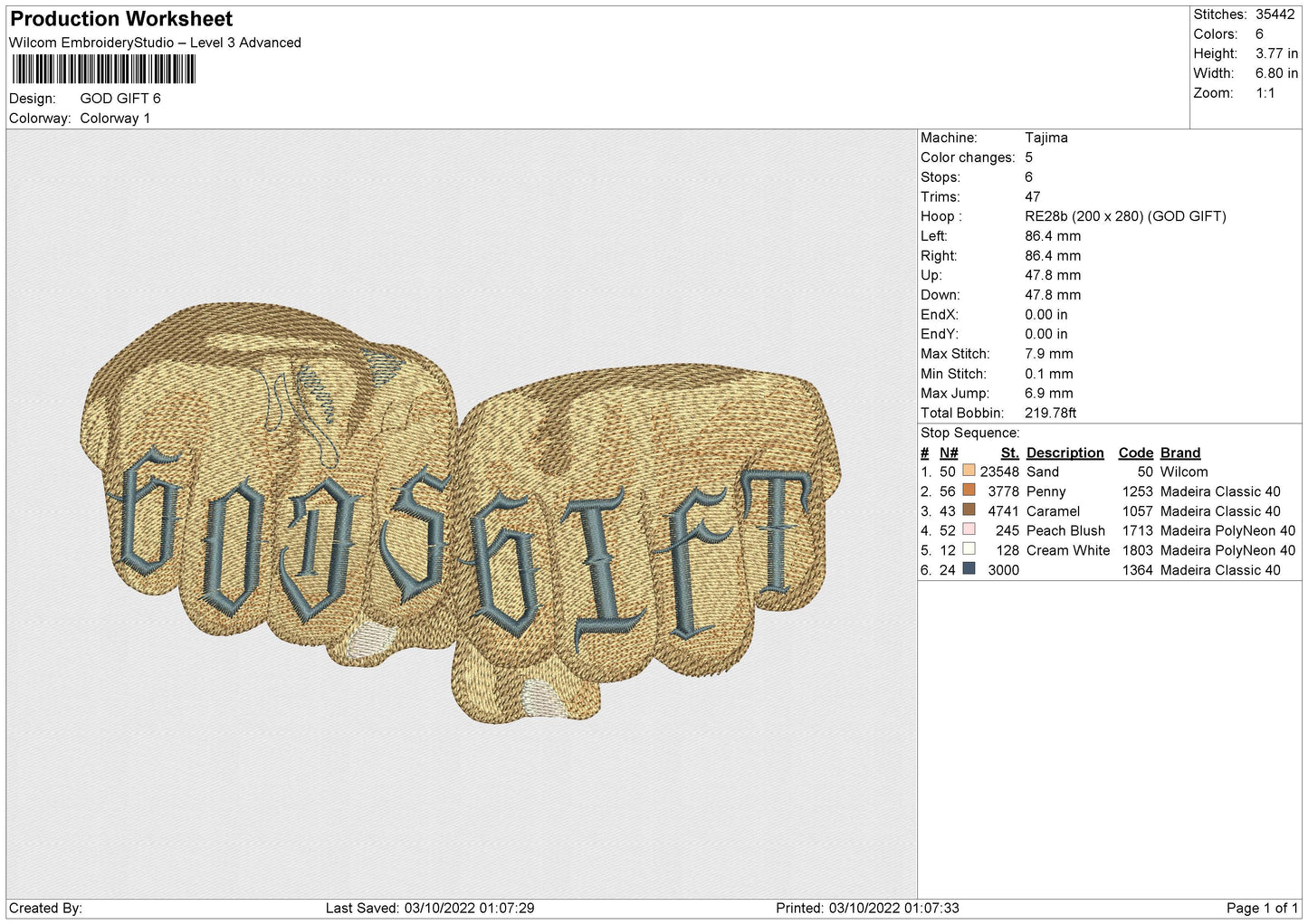Click the Width value 6.80 in

(1276, 73)
